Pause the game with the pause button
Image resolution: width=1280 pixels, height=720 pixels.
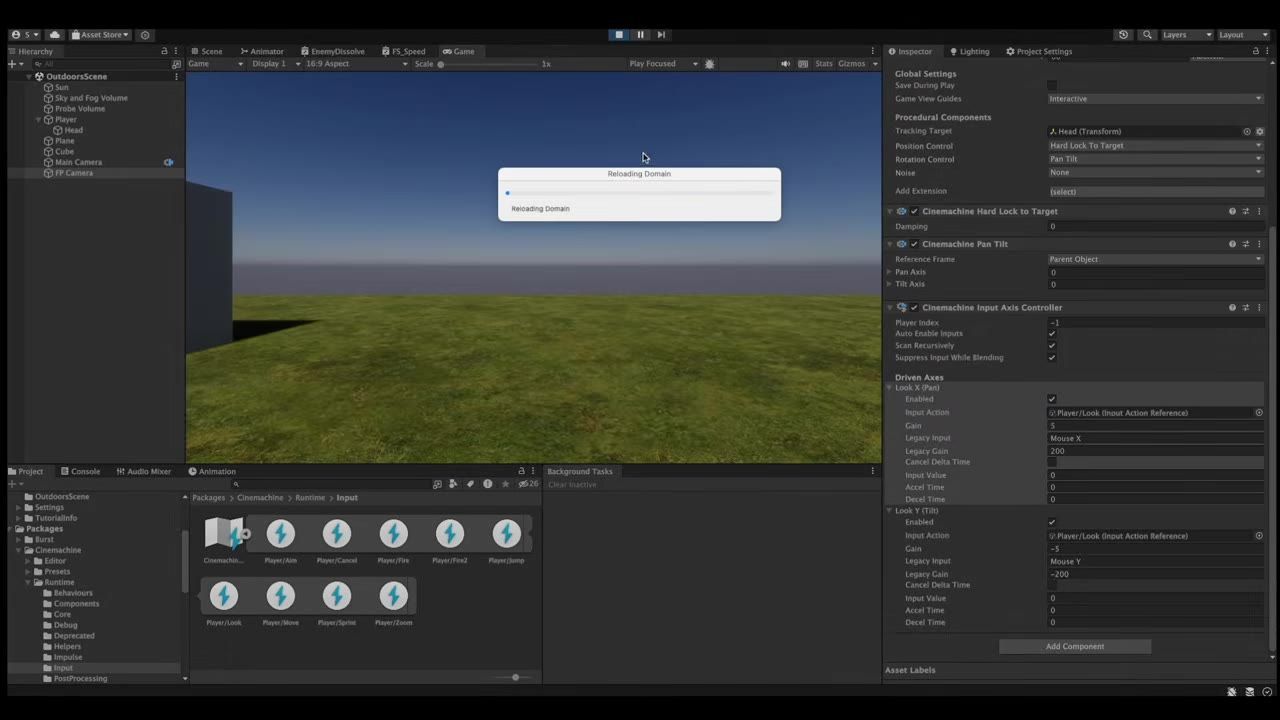640,35
